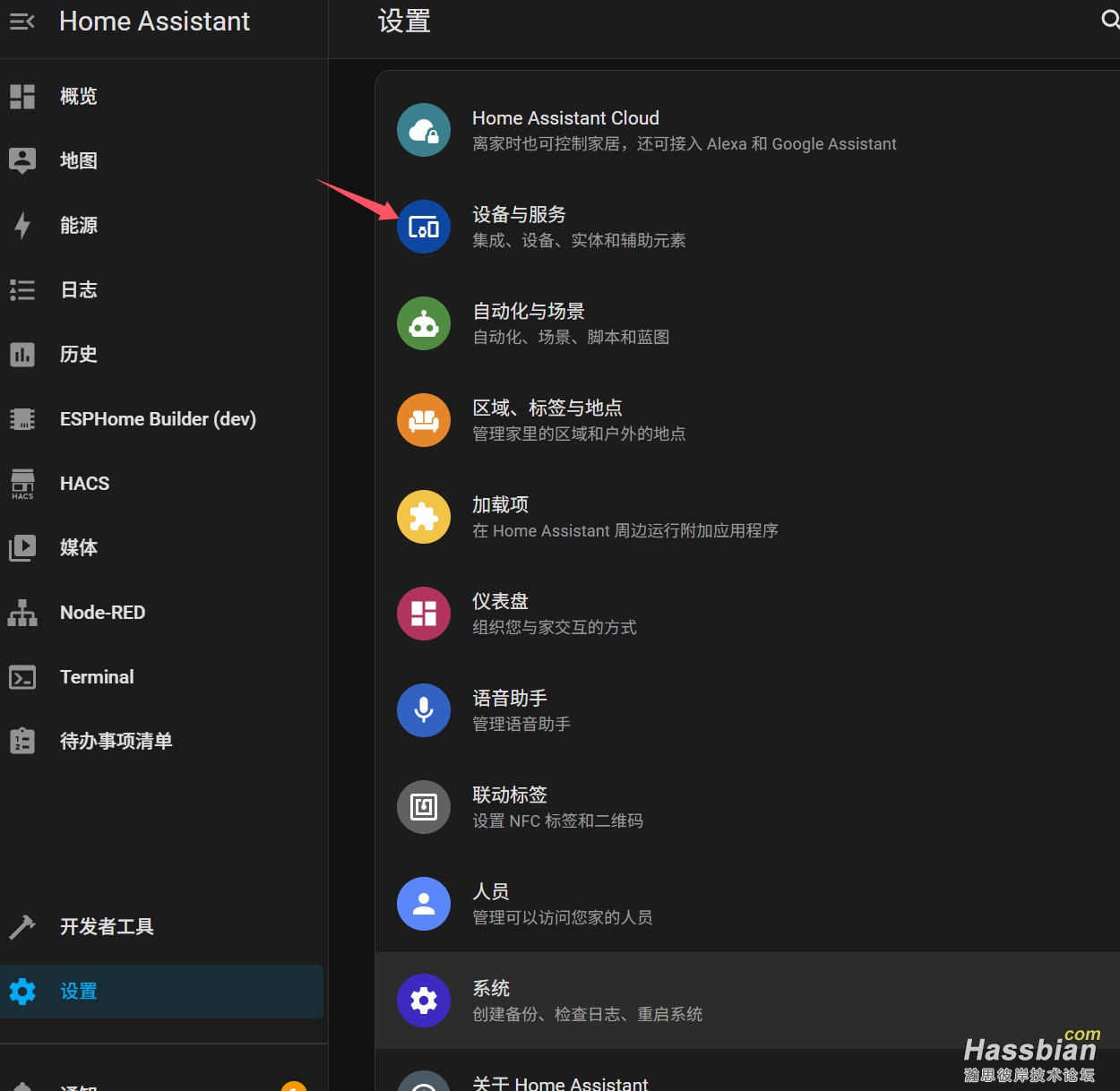Select Node-RED in the sidebar
1120x1091 pixels.
pos(162,612)
